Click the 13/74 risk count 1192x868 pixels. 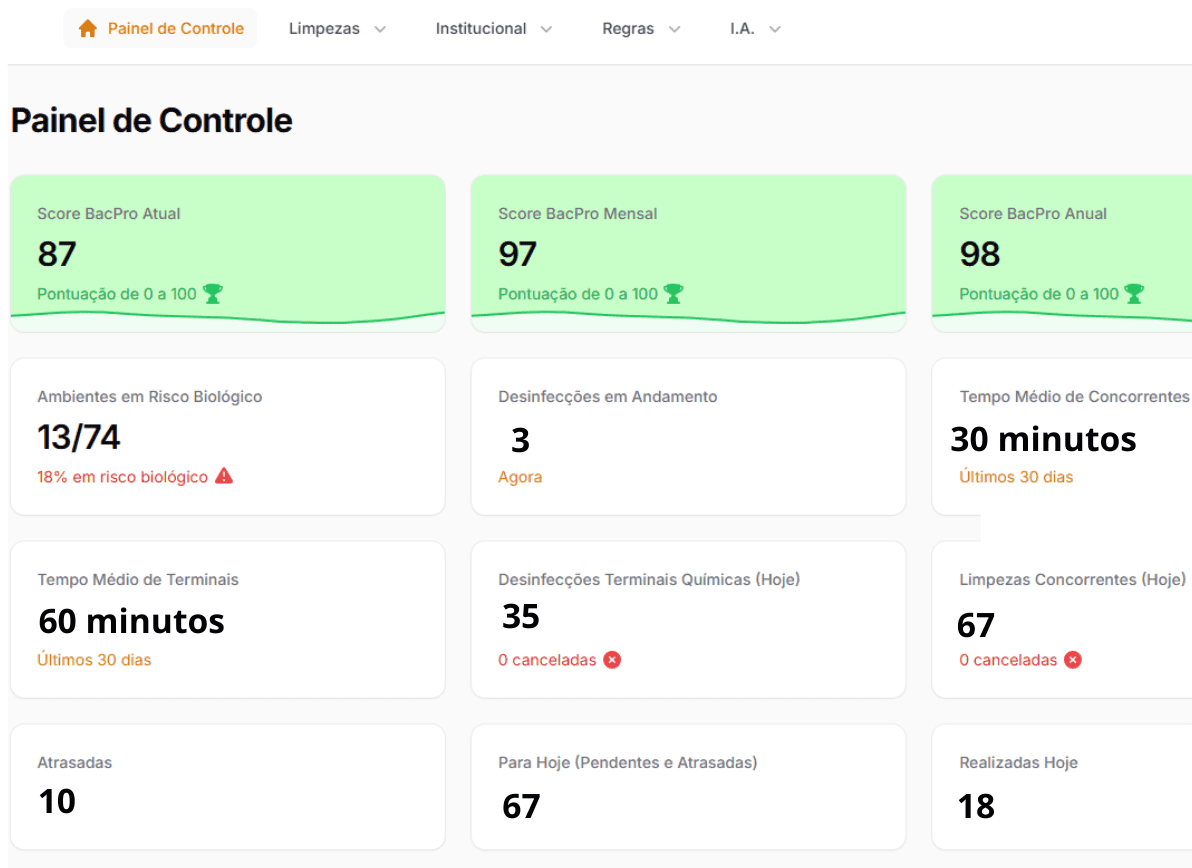tap(79, 437)
